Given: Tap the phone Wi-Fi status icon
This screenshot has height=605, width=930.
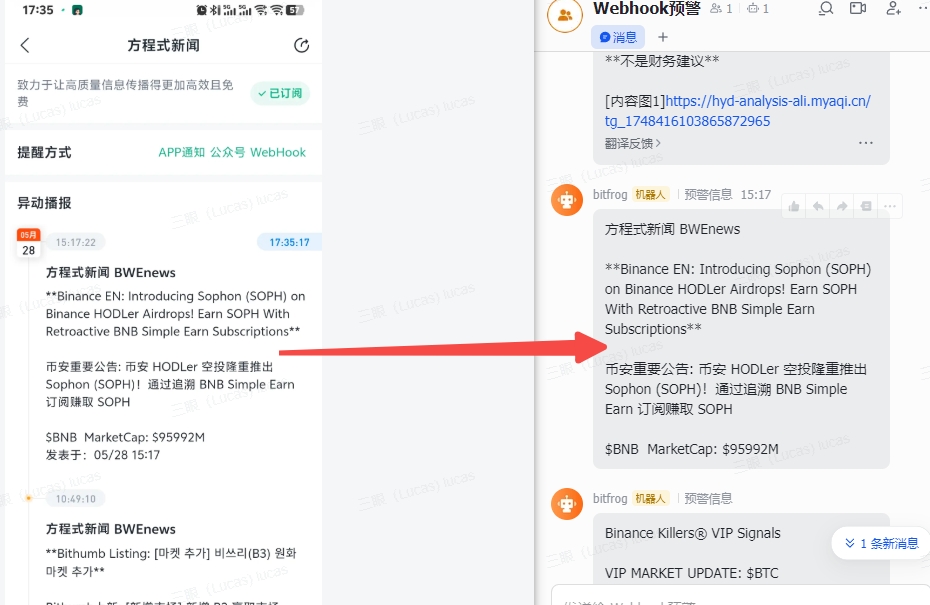Looking at the screenshot, I should coord(276,10).
